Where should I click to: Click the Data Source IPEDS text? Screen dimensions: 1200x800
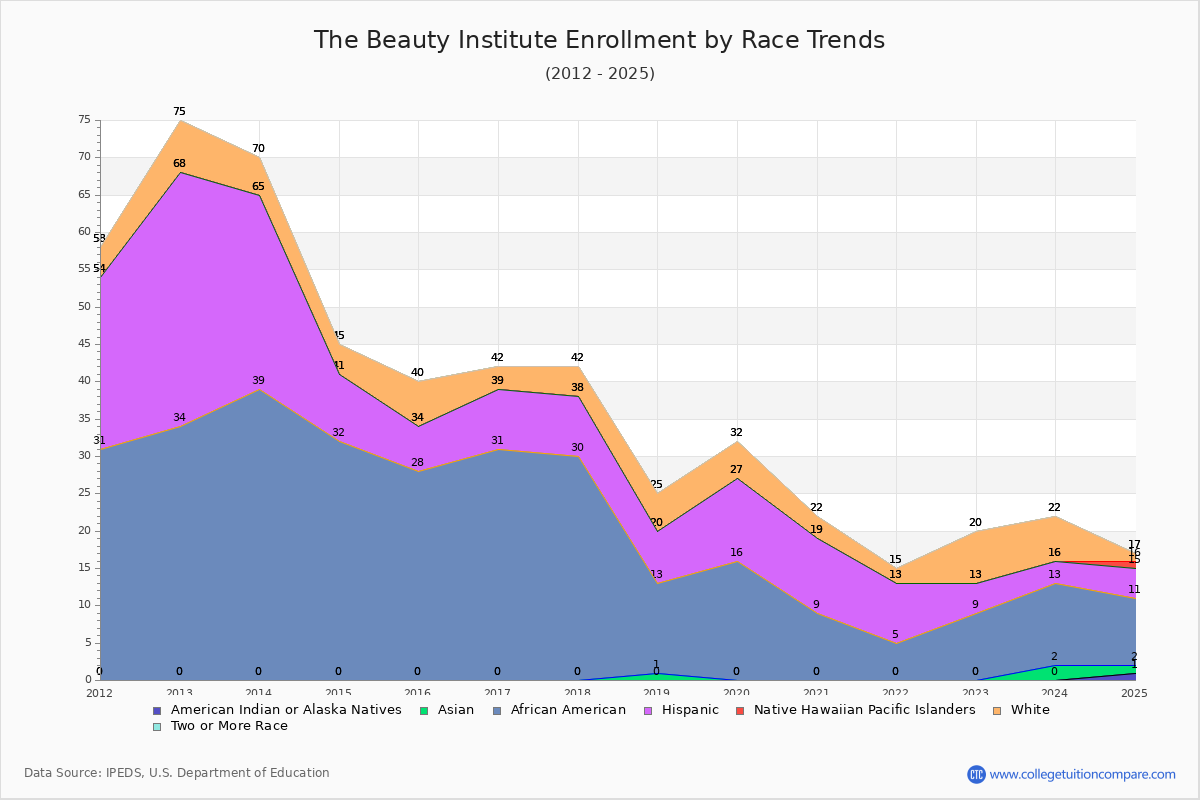point(177,773)
